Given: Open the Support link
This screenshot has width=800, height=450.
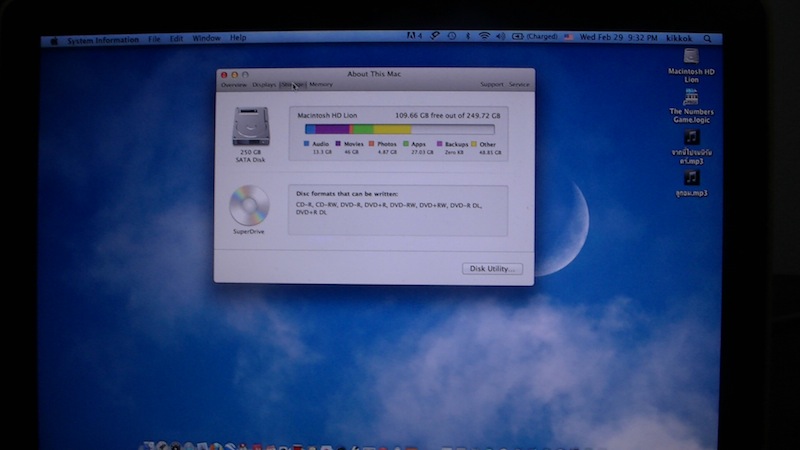Looking at the screenshot, I should (x=492, y=84).
